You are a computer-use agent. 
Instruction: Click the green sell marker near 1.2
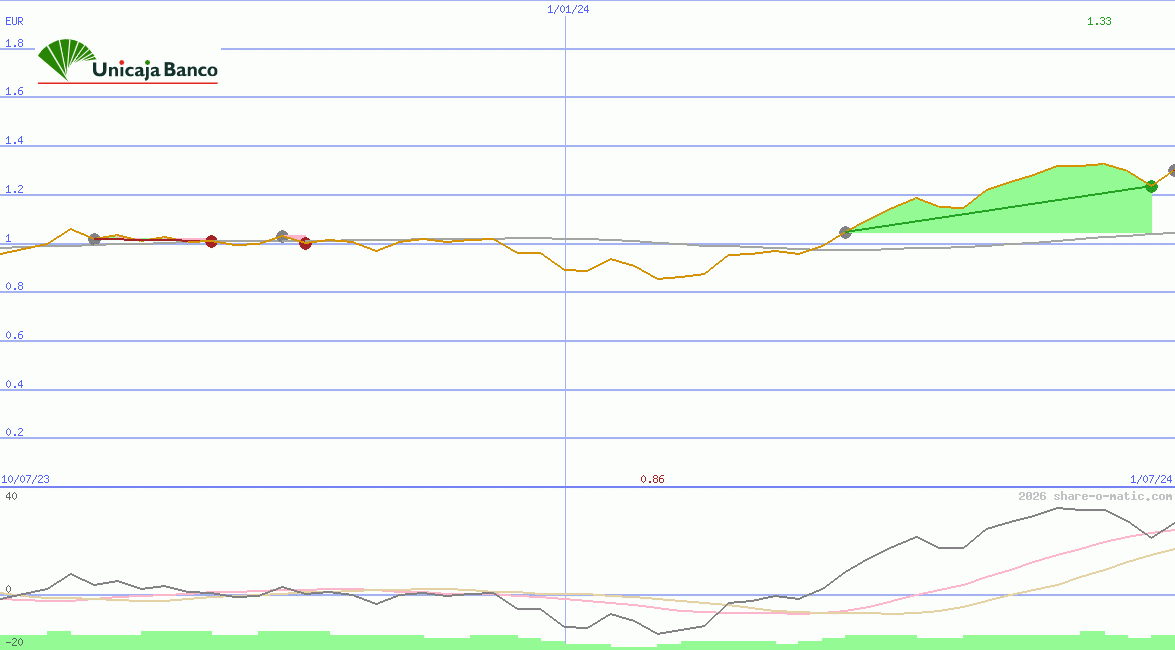click(x=1152, y=186)
